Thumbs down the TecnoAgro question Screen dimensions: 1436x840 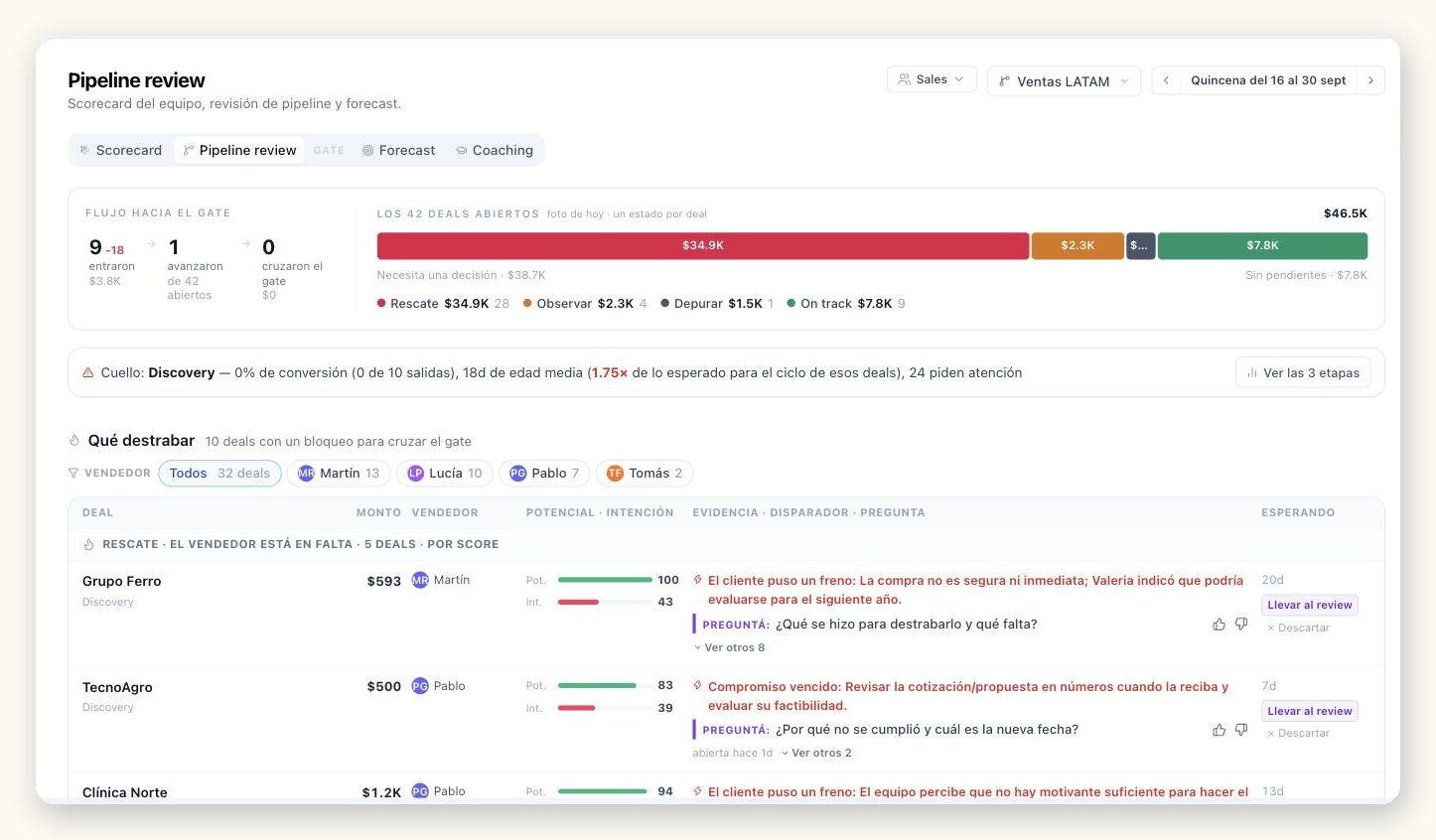pyautogui.click(x=1241, y=730)
